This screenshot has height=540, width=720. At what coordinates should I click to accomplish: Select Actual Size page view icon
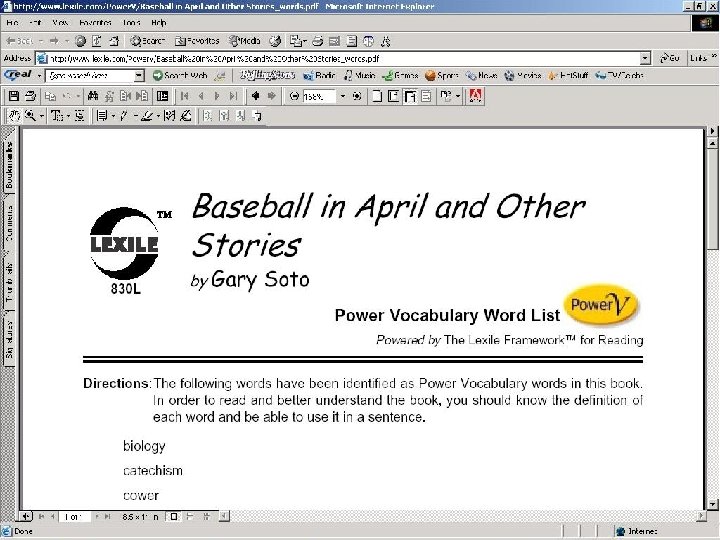377,96
